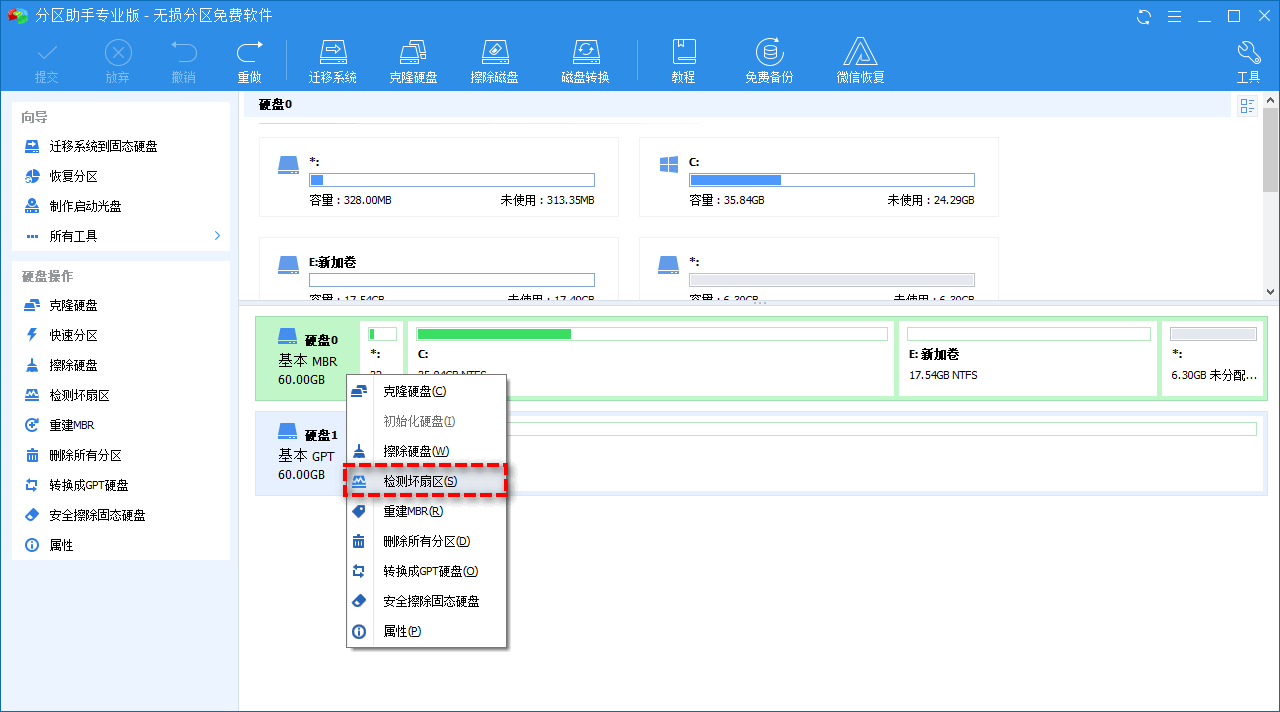1280x712 pixels.
Task: Expand 所有工具 in the sidebar
Action: [120, 236]
